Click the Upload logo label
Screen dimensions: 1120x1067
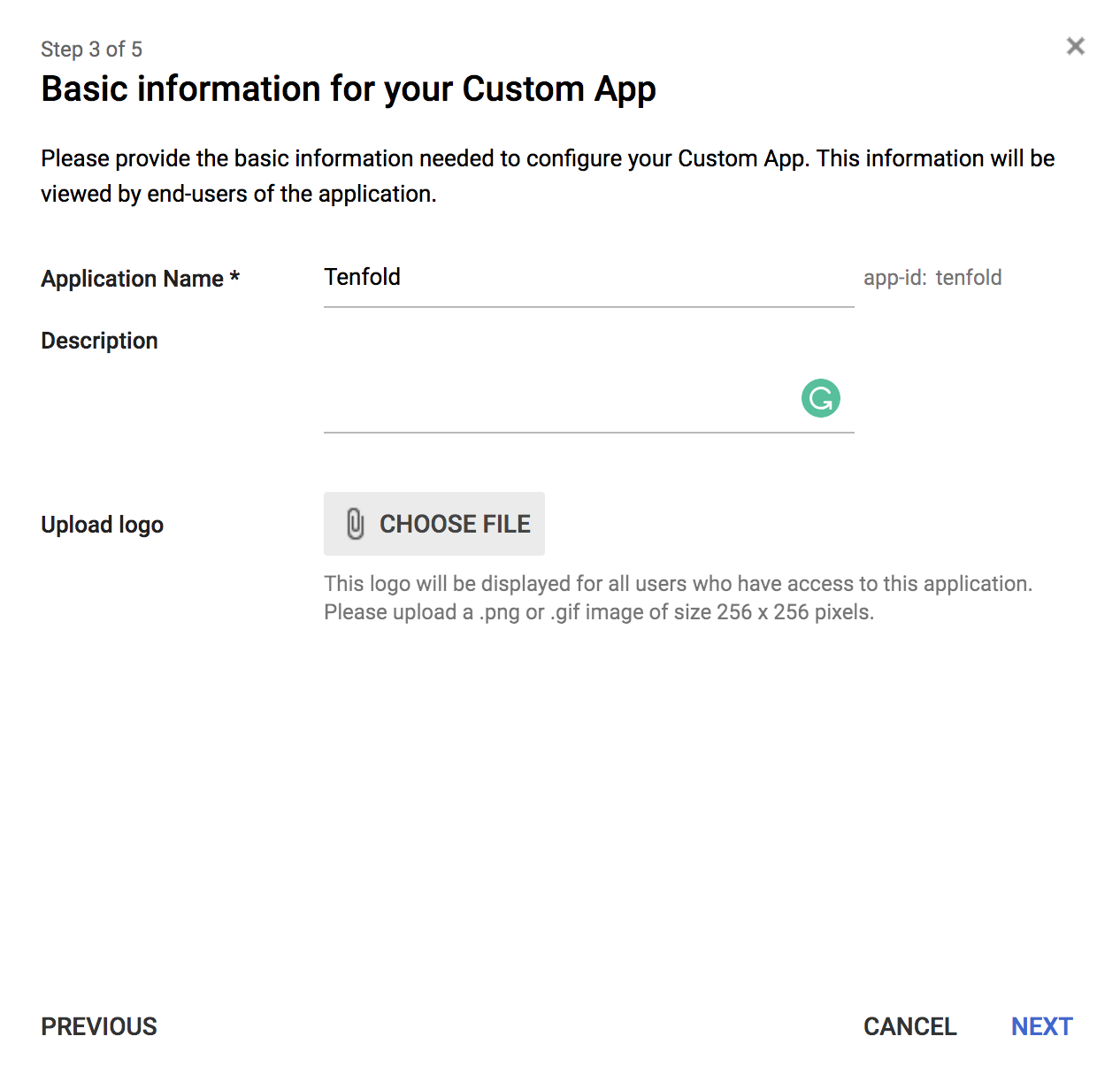coord(103,525)
